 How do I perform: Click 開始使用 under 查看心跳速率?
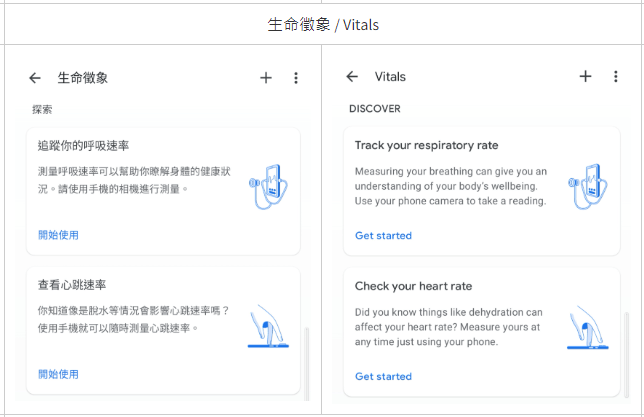(x=58, y=374)
